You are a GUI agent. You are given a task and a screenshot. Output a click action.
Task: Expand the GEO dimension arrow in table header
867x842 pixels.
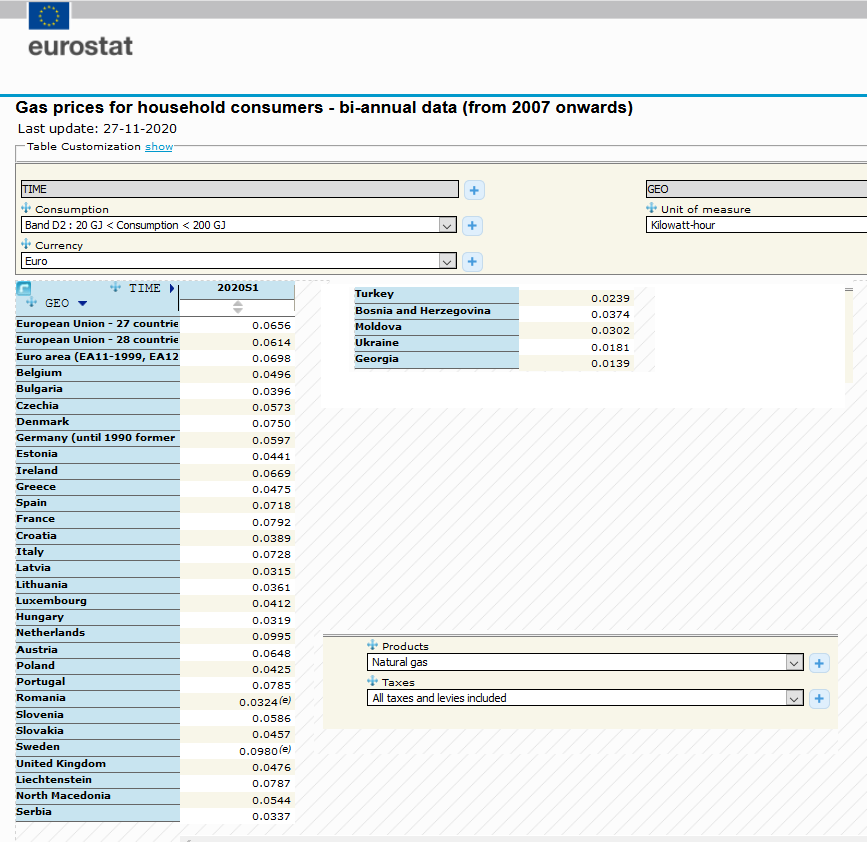click(x=82, y=303)
